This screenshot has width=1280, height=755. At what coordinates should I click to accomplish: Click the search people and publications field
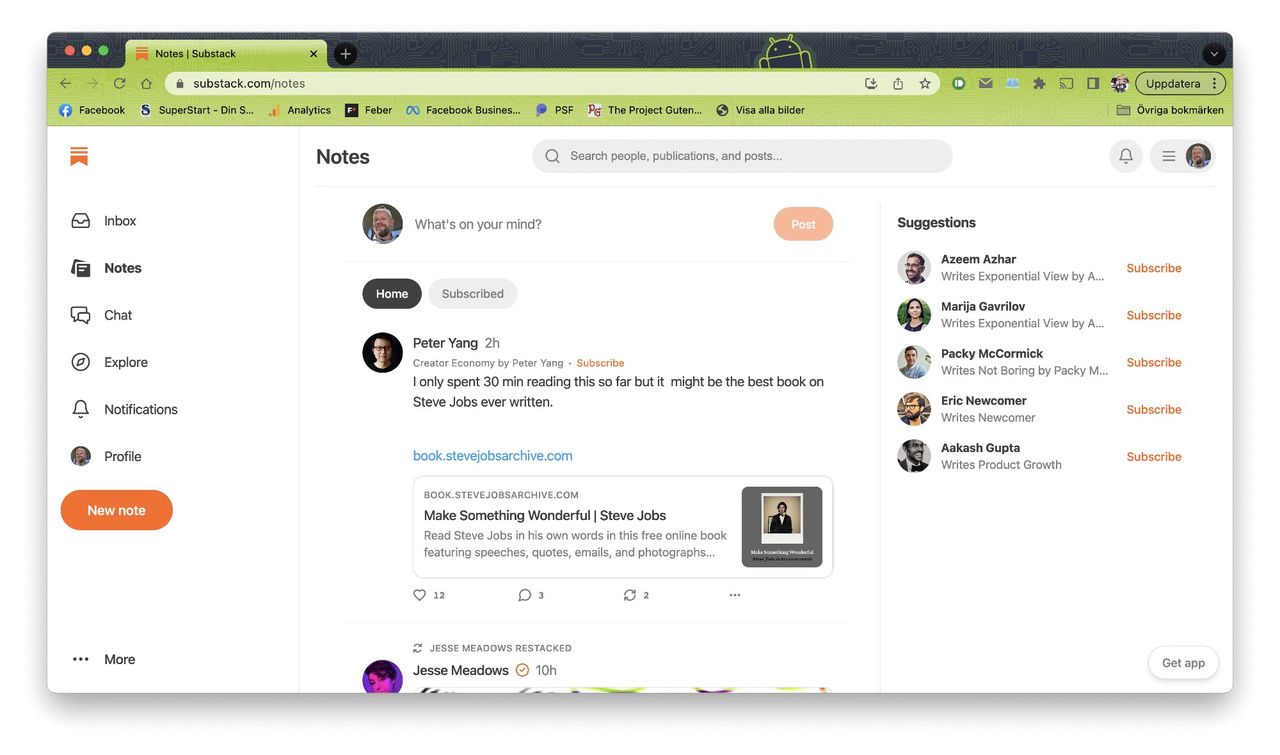[x=742, y=156]
